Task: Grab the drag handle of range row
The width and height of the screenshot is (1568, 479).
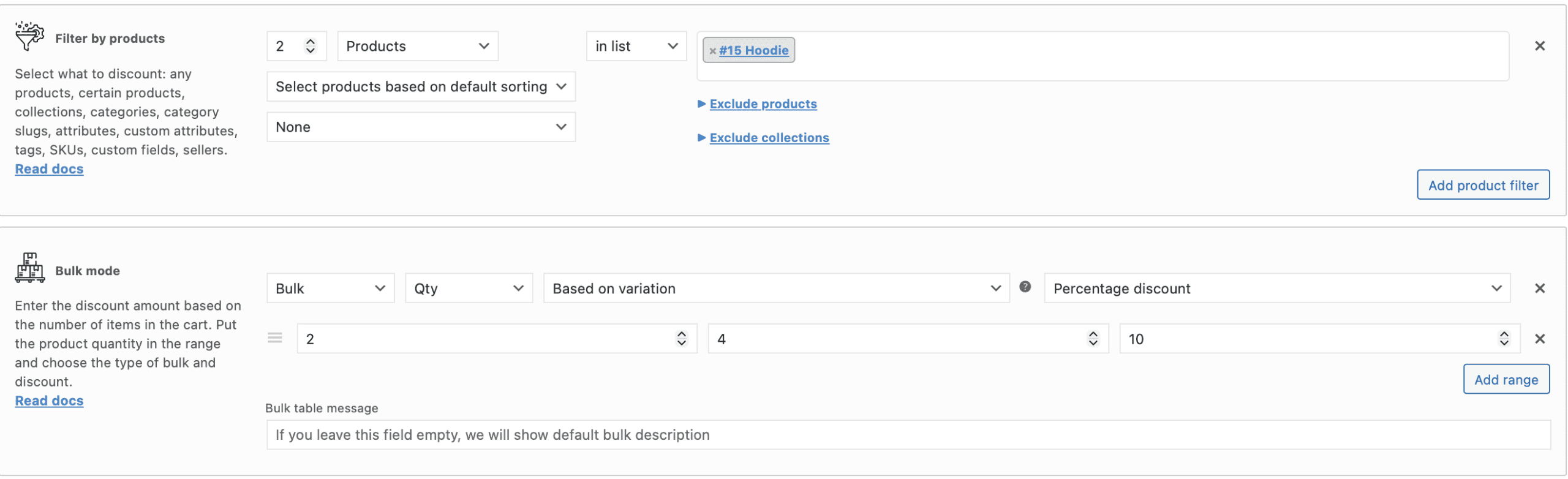Action: tap(275, 338)
